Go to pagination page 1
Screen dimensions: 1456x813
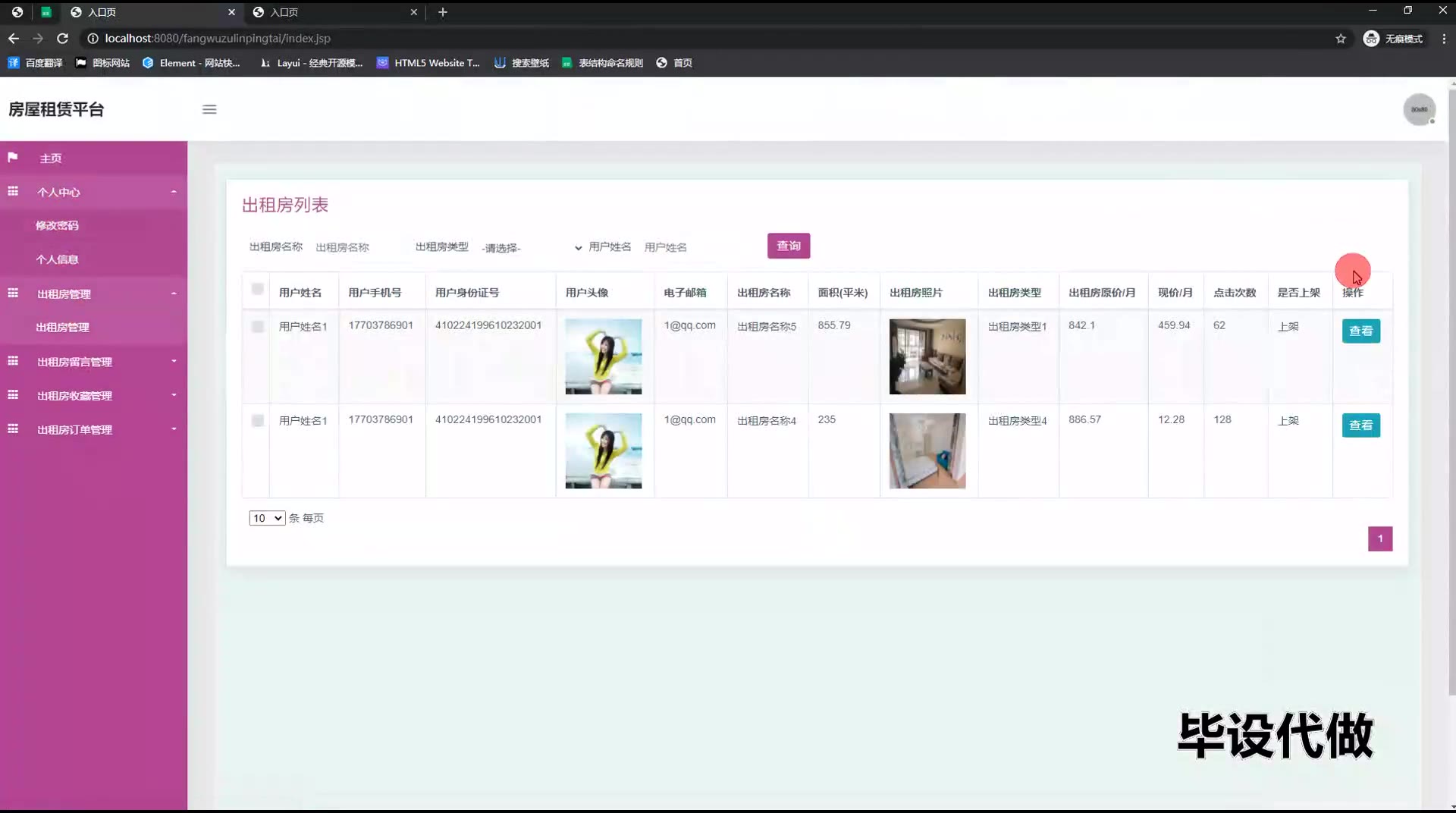point(1380,538)
